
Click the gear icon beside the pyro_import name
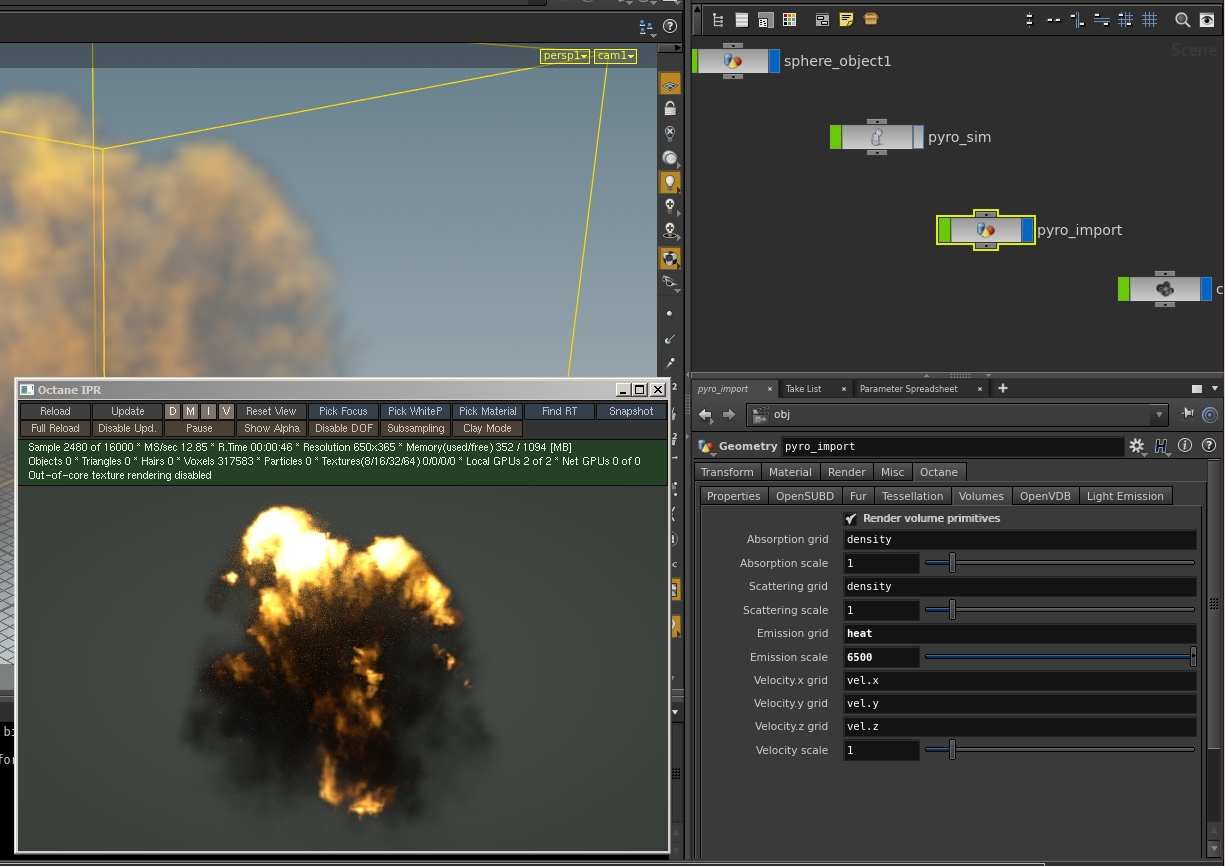[x=1137, y=446]
